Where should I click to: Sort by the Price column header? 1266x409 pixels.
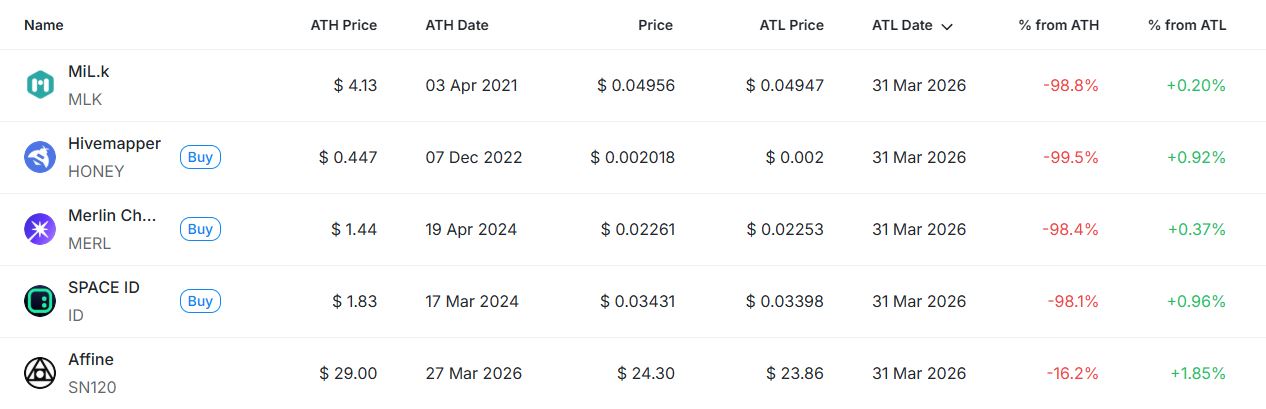tap(655, 25)
